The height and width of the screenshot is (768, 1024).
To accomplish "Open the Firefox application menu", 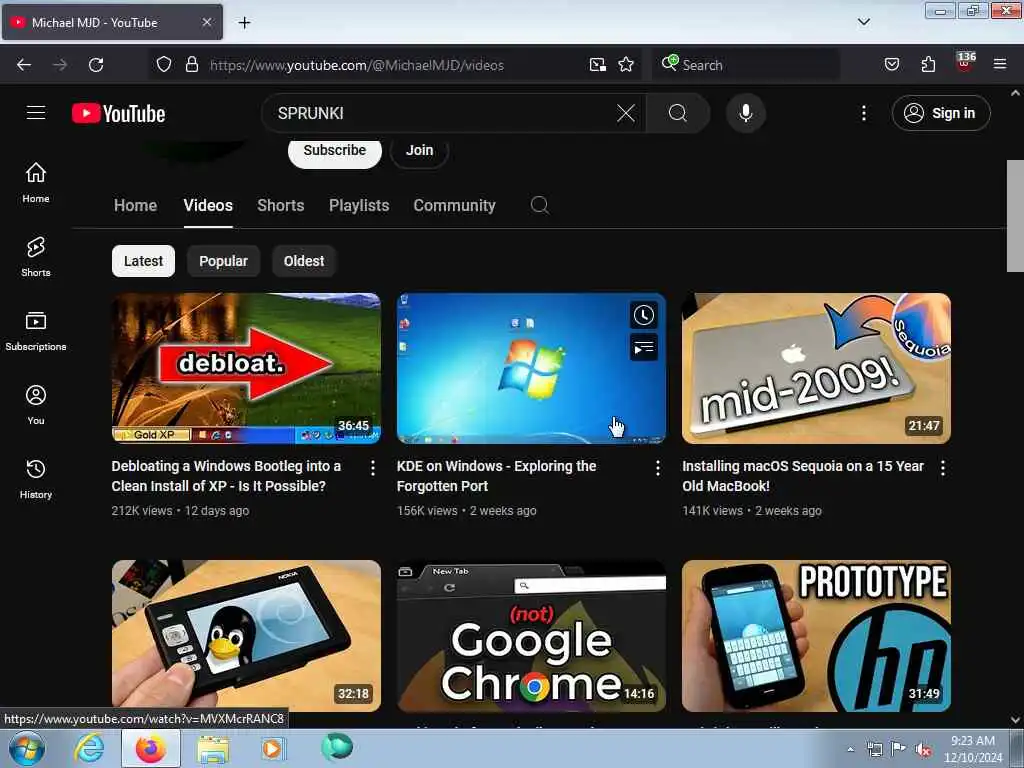I will pyautogui.click(x=1000, y=65).
